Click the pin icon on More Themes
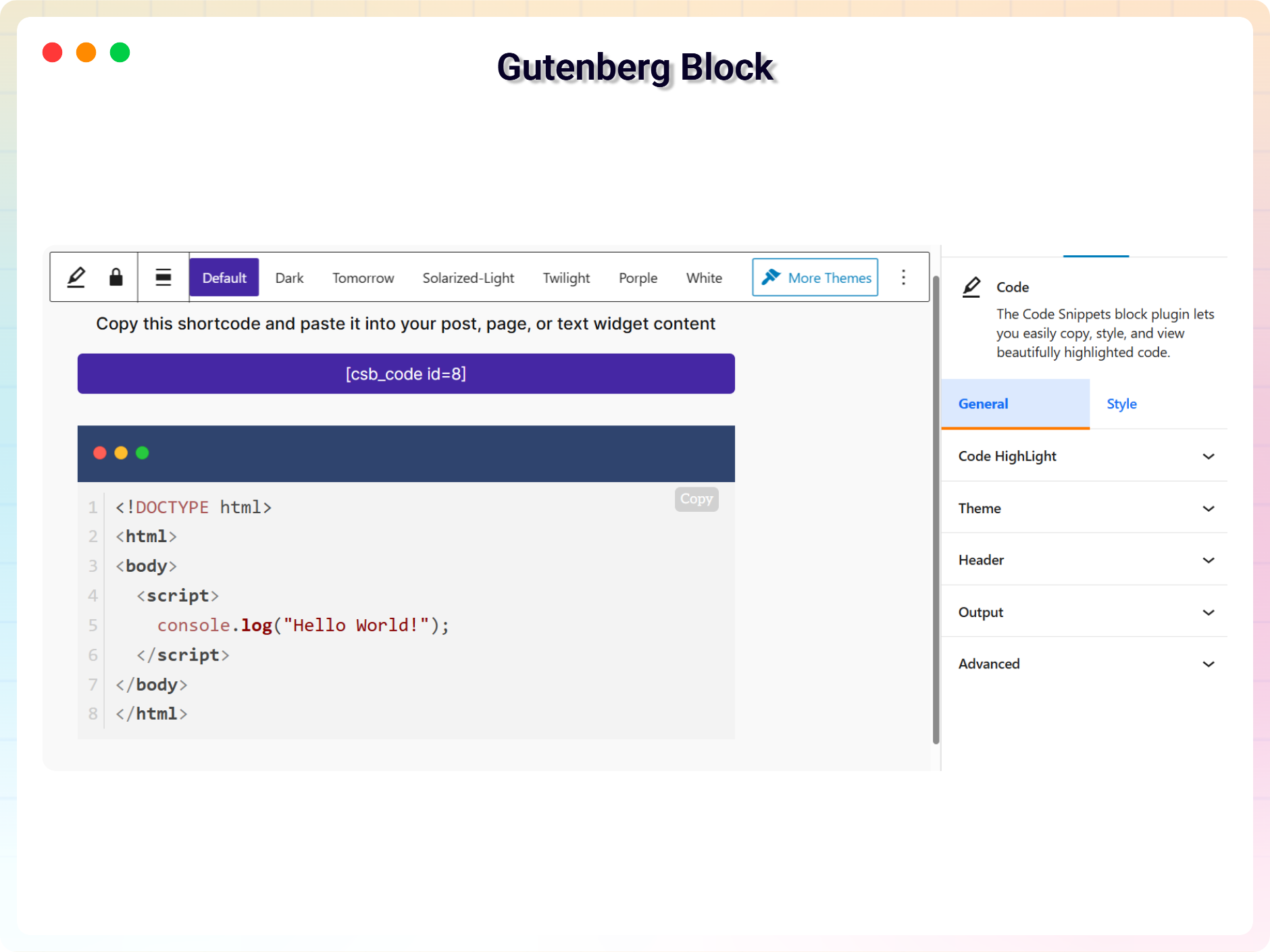This screenshot has height=952, width=1270. pyautogui.click(x=771, y=277)
